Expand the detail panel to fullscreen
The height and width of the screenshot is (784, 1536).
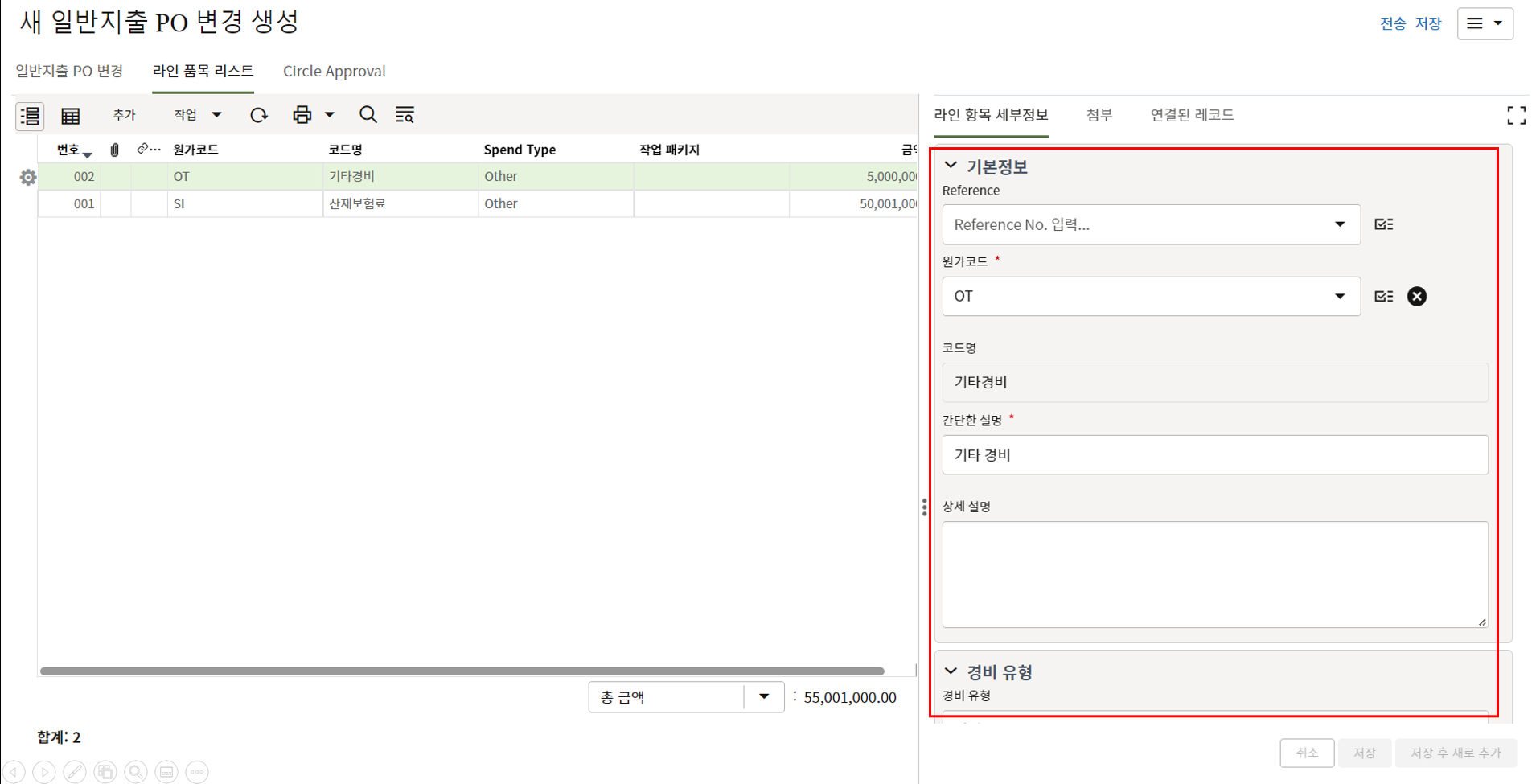(x=1516, y=116)
